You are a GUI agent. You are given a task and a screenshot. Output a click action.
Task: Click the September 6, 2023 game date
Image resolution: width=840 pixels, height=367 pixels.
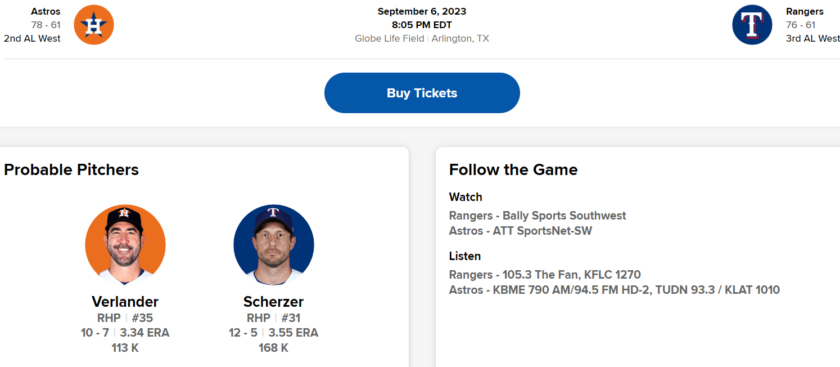coord(422,11)
